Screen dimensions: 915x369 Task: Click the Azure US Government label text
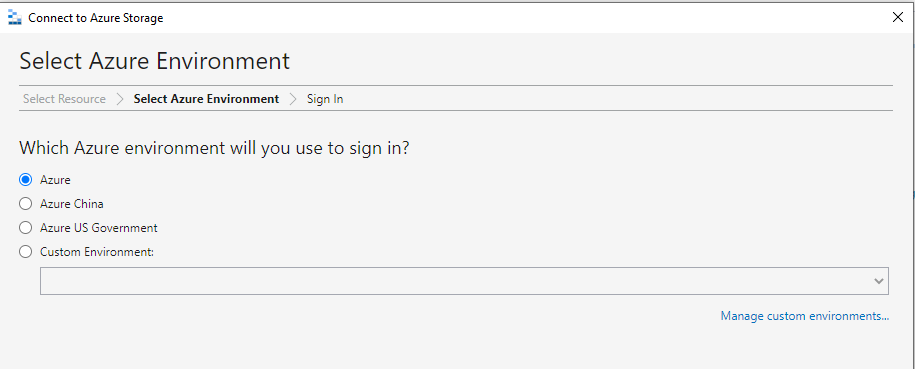pos(99,228)
